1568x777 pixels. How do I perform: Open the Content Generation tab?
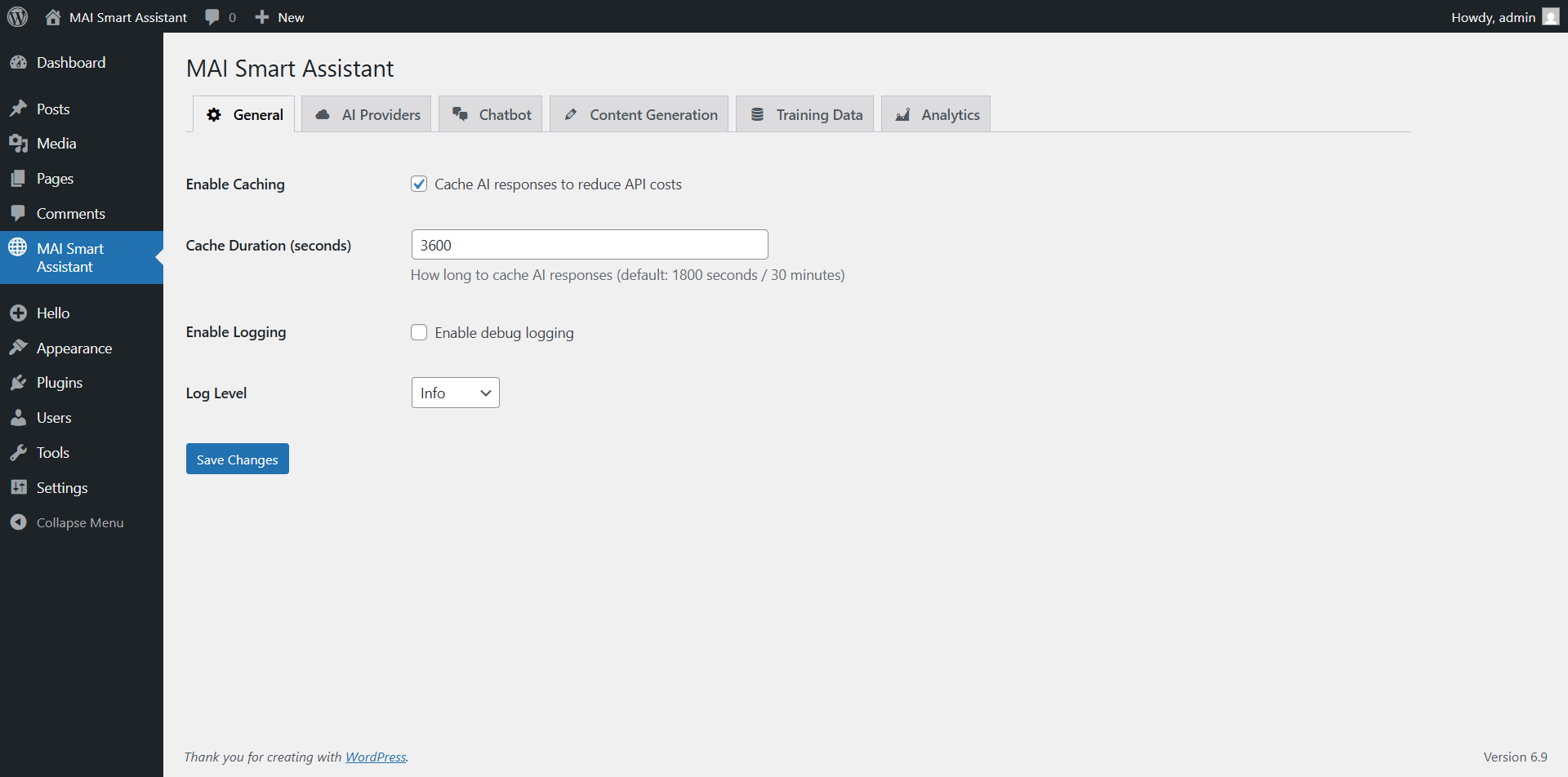639,114
